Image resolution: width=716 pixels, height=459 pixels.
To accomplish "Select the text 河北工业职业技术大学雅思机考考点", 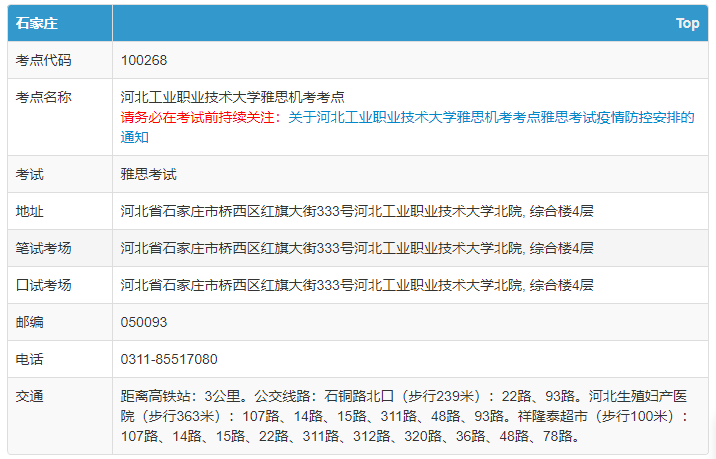I will [x=232, y=97].
